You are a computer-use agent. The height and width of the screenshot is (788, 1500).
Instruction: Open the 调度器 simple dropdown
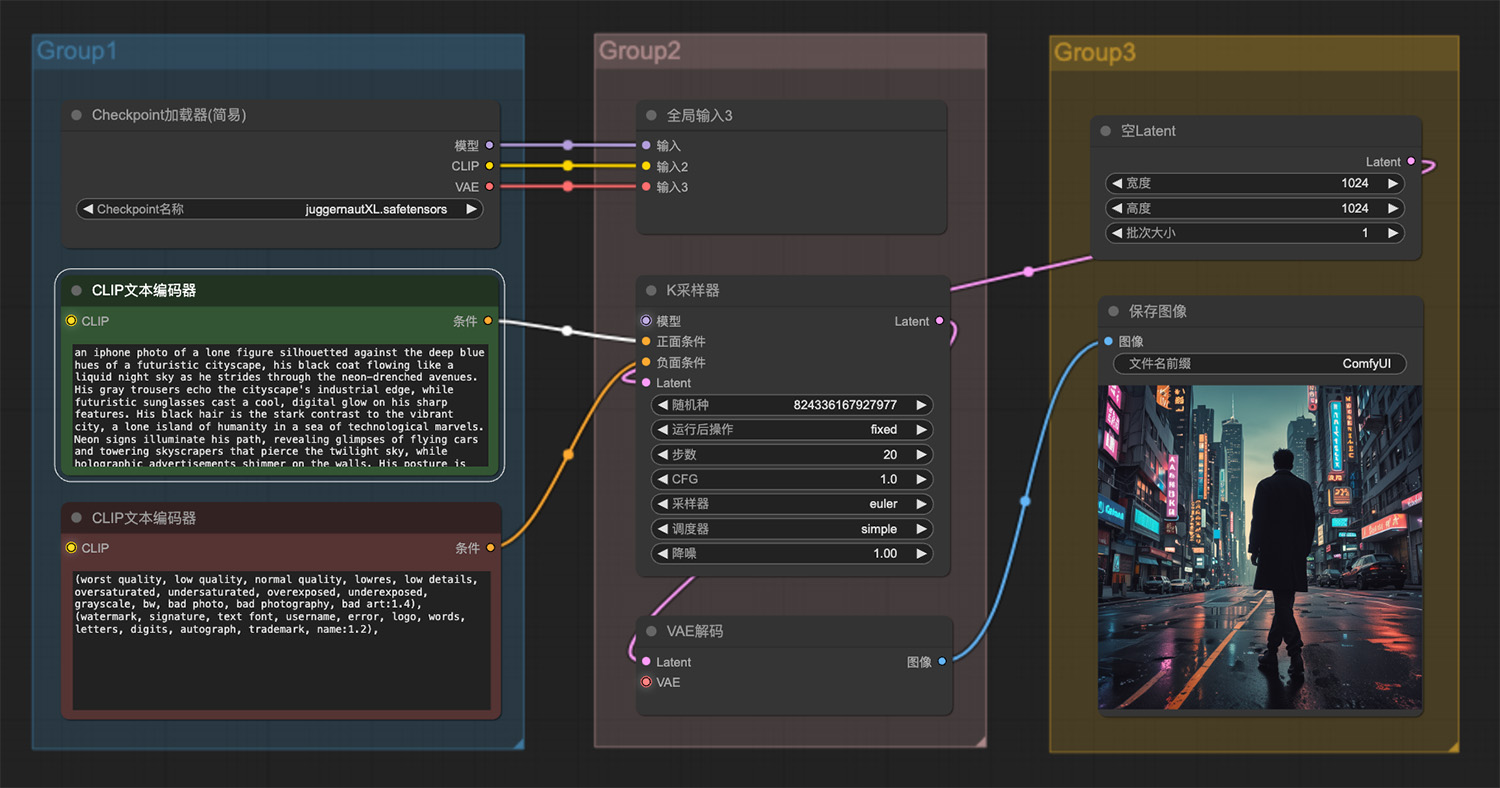(x=791, y=529)
